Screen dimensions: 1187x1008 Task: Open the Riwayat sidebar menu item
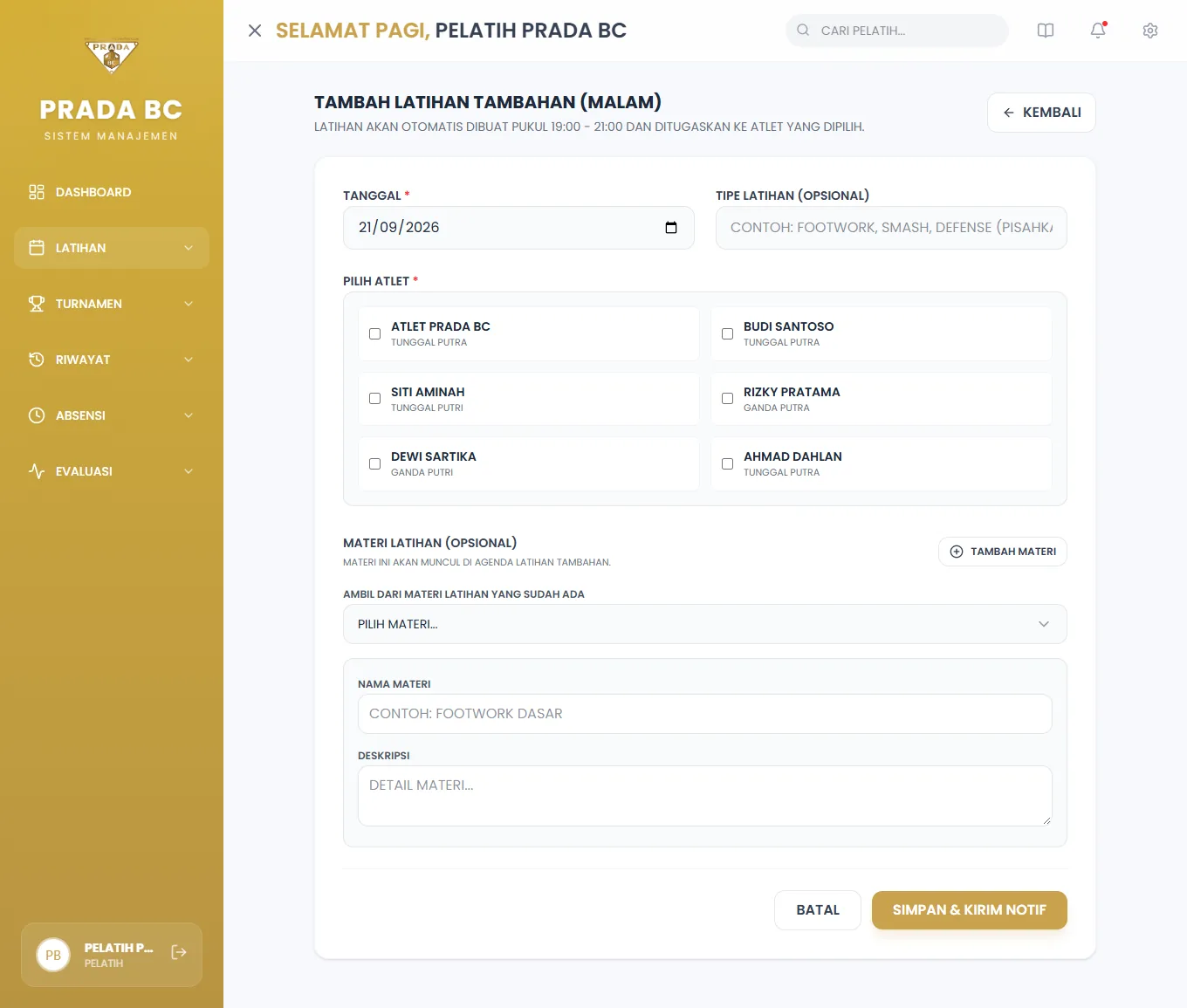112,360
